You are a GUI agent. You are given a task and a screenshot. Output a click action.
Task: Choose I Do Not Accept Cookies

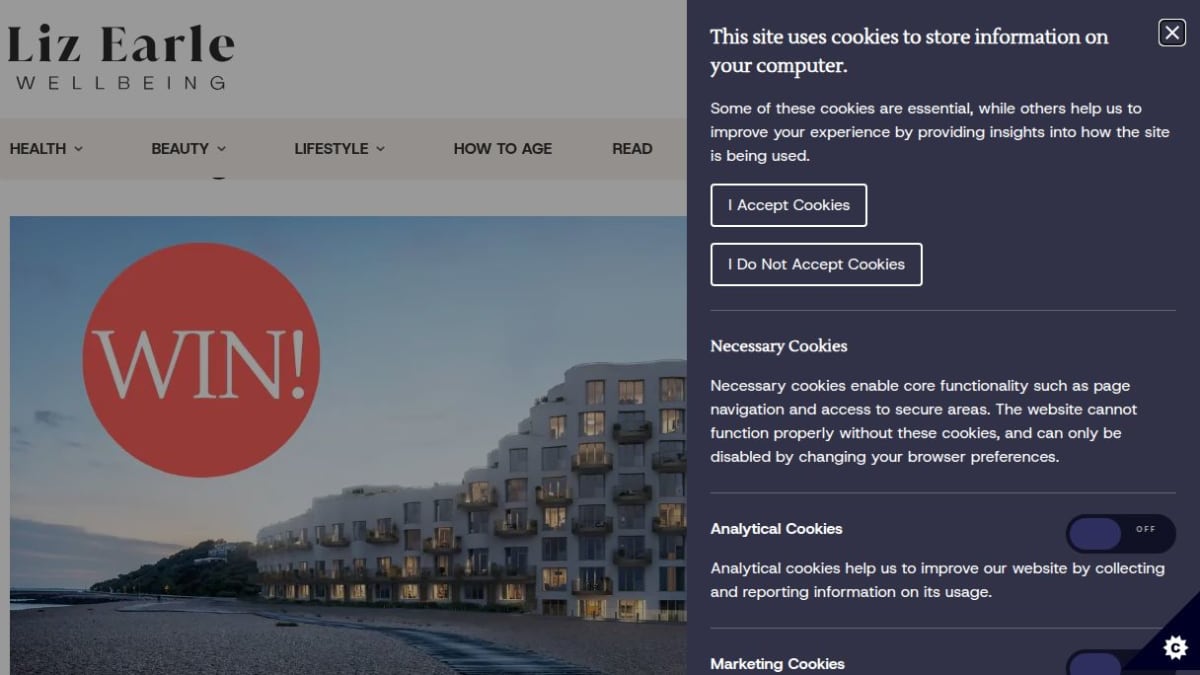[x=816, y=264]
